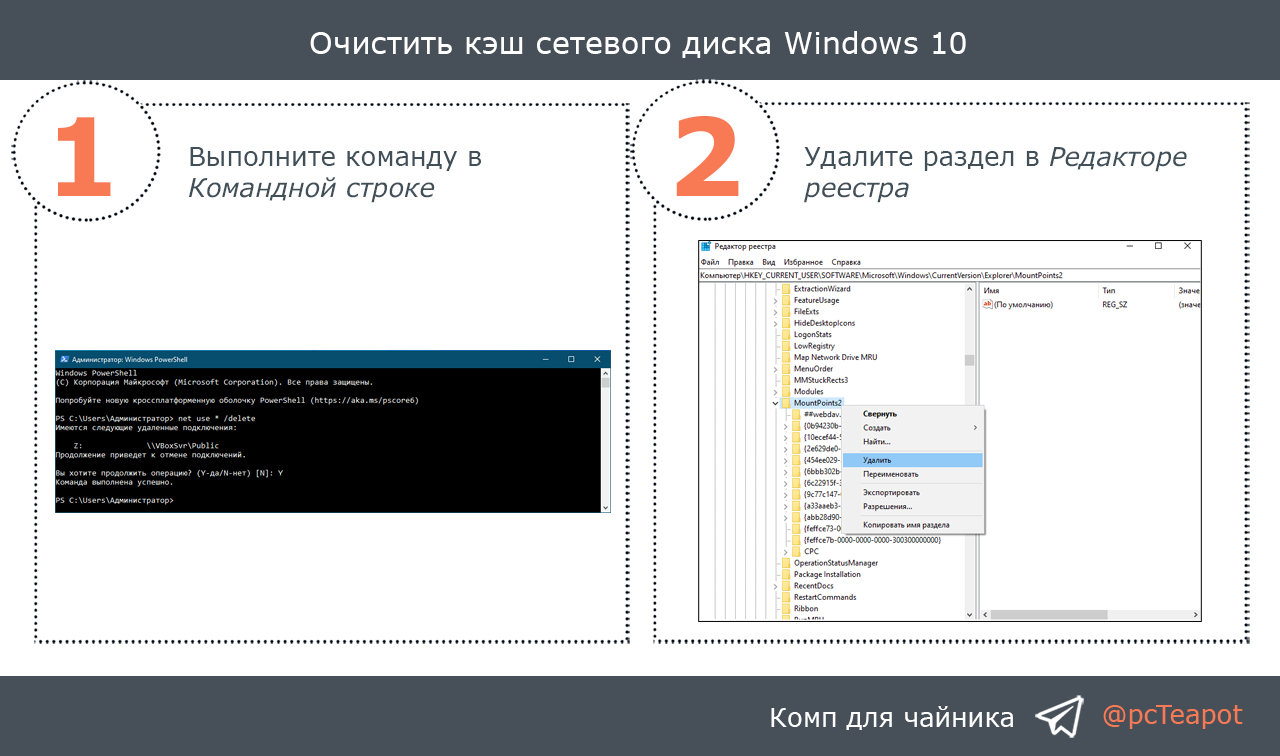Screen dimensions: 1280x756
Task: Click the Telegram paper plane icon
Action: (1059, 716)
